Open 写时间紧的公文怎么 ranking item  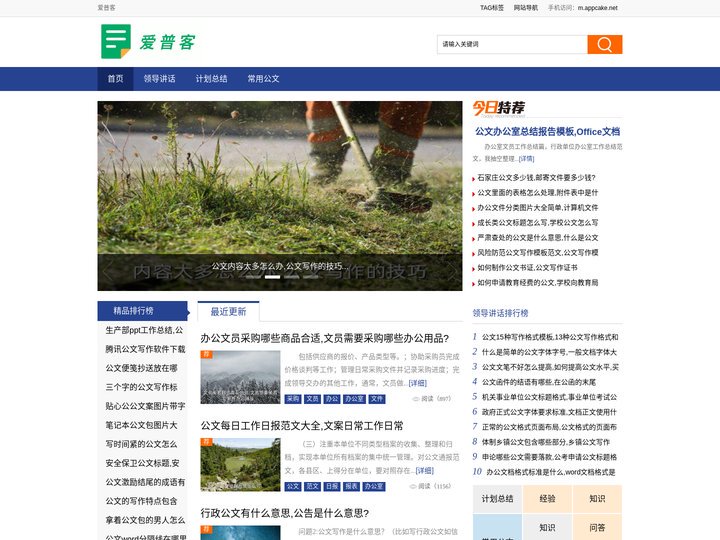(x=141, y=444)
